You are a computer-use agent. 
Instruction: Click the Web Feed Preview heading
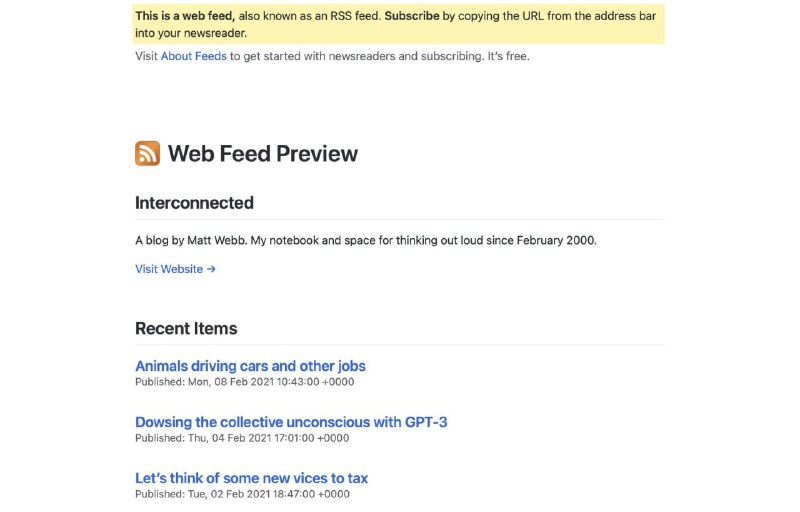[262, 153]
